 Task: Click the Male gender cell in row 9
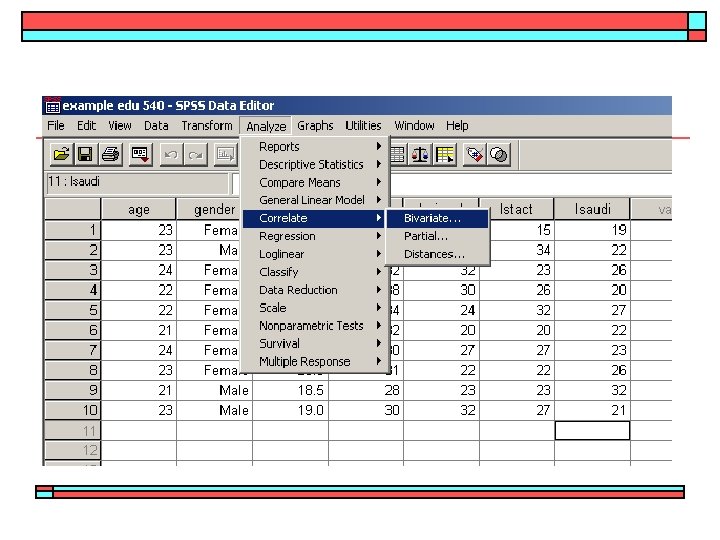coord(214,390)
